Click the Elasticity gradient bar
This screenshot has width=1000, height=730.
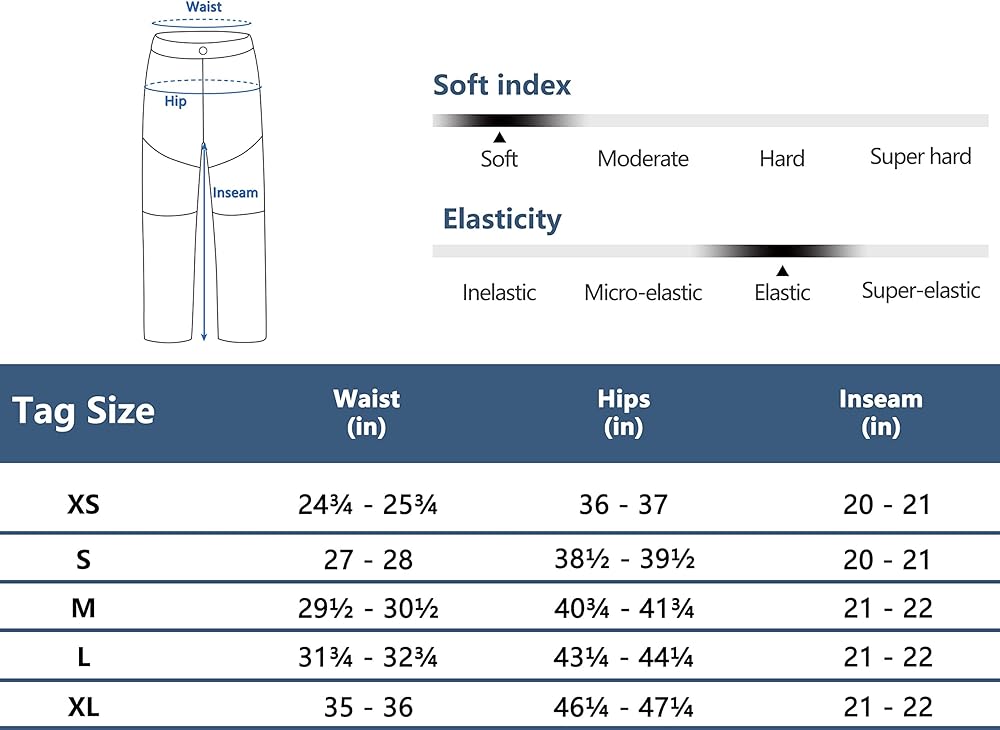(x=710, y=251)
